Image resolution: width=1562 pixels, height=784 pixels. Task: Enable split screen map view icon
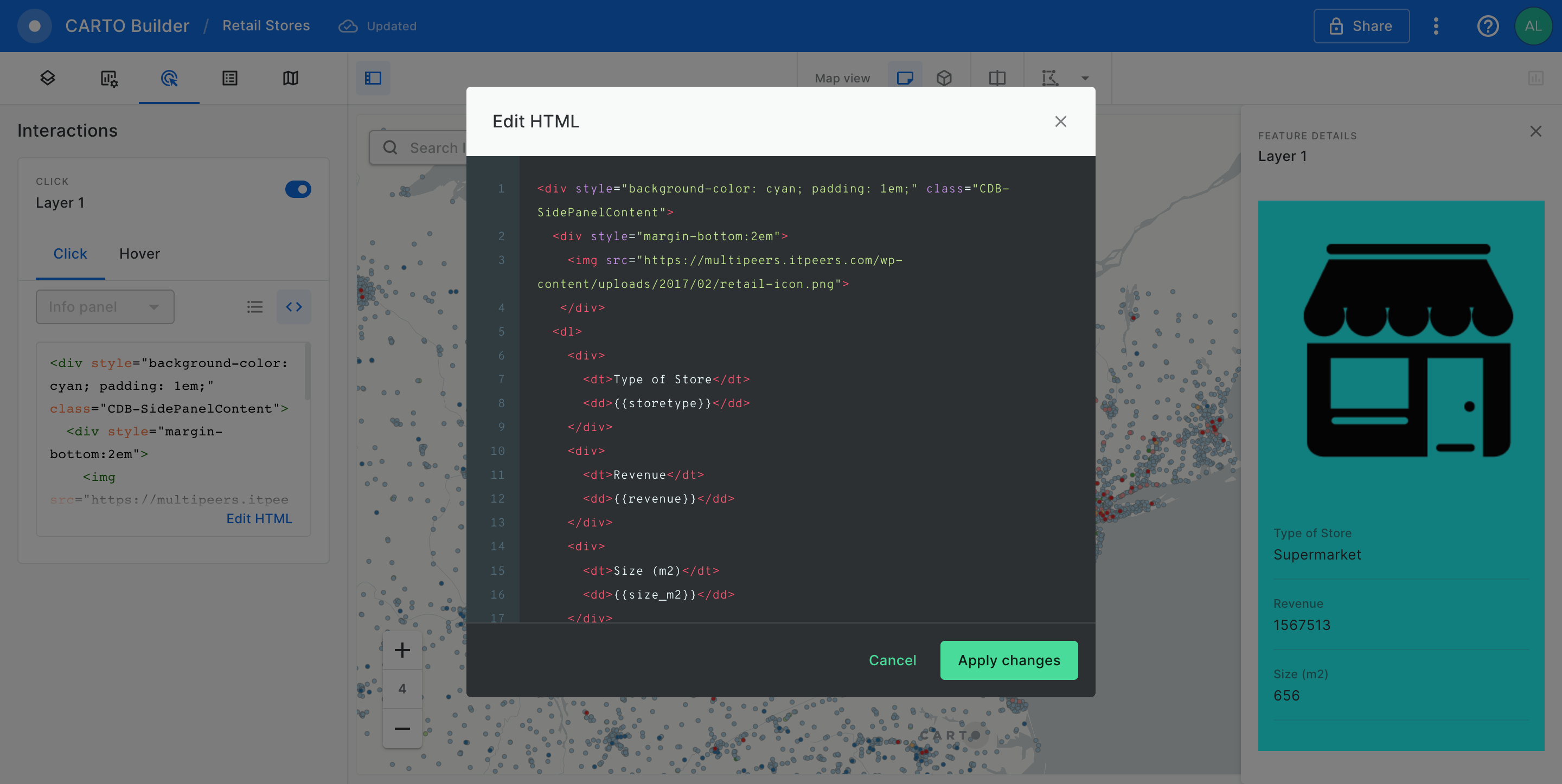997,78
